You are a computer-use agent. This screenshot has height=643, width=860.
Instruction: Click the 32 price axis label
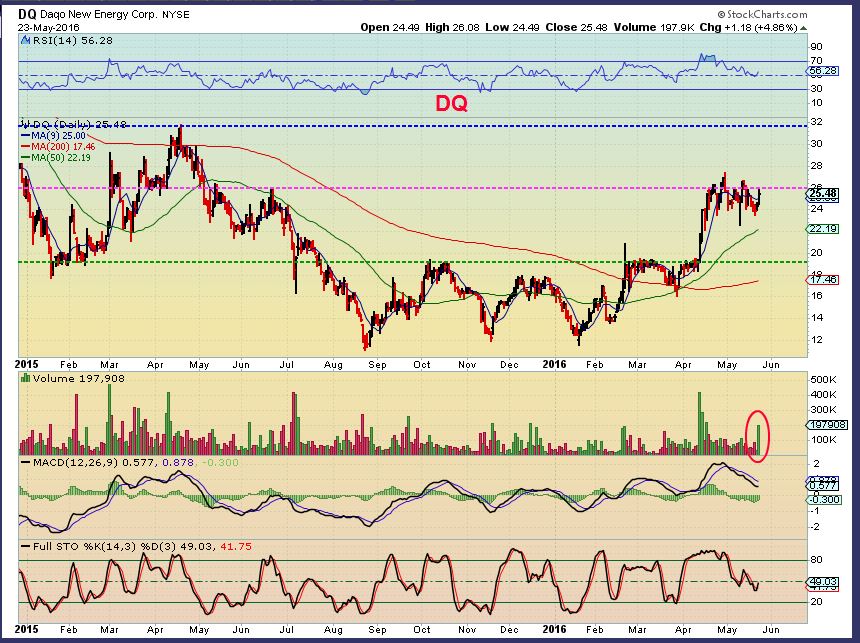[816, 121]
